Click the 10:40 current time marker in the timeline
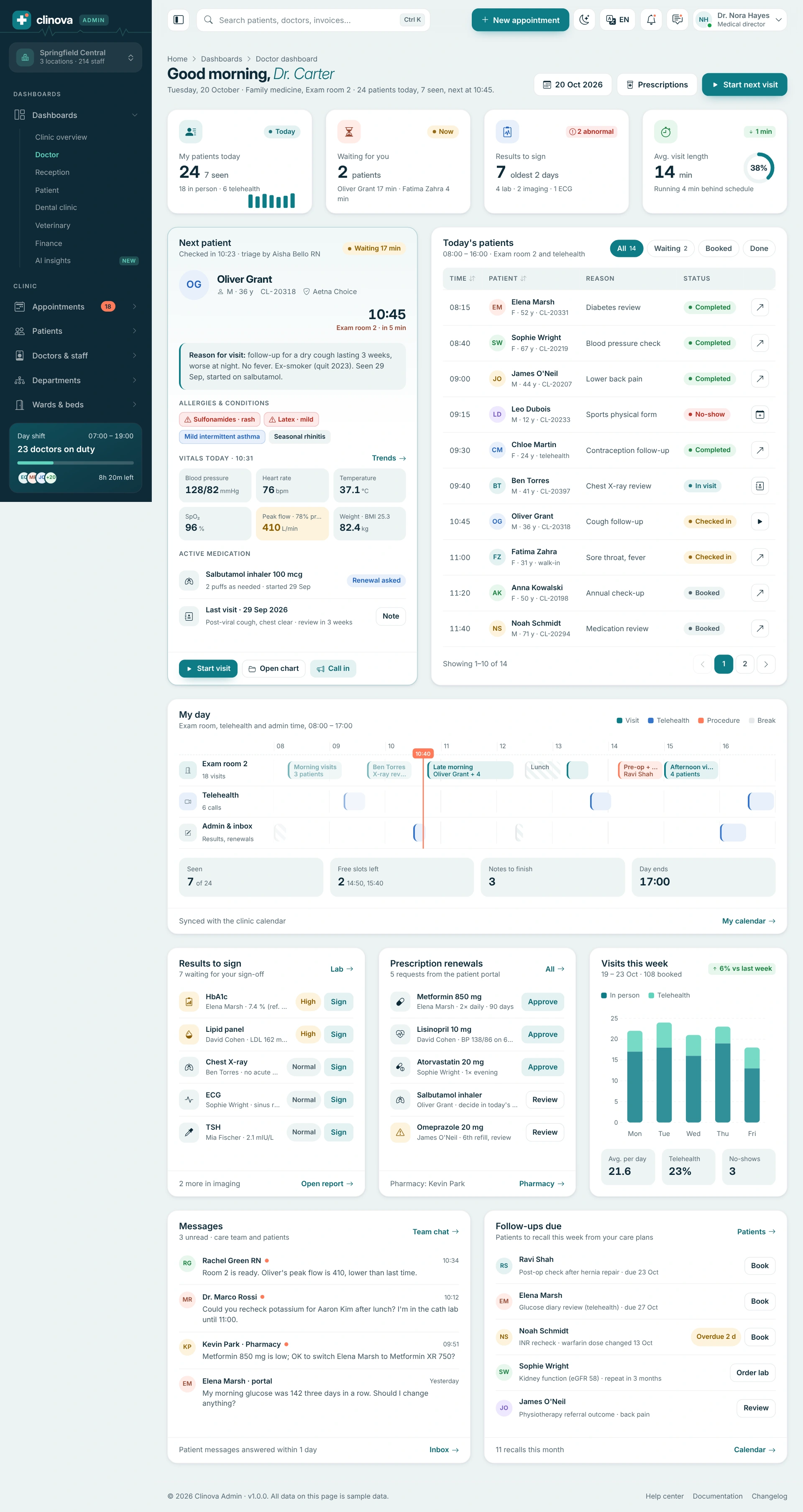Viewport: 803px width, 1512px height. (x=423, y=754)
